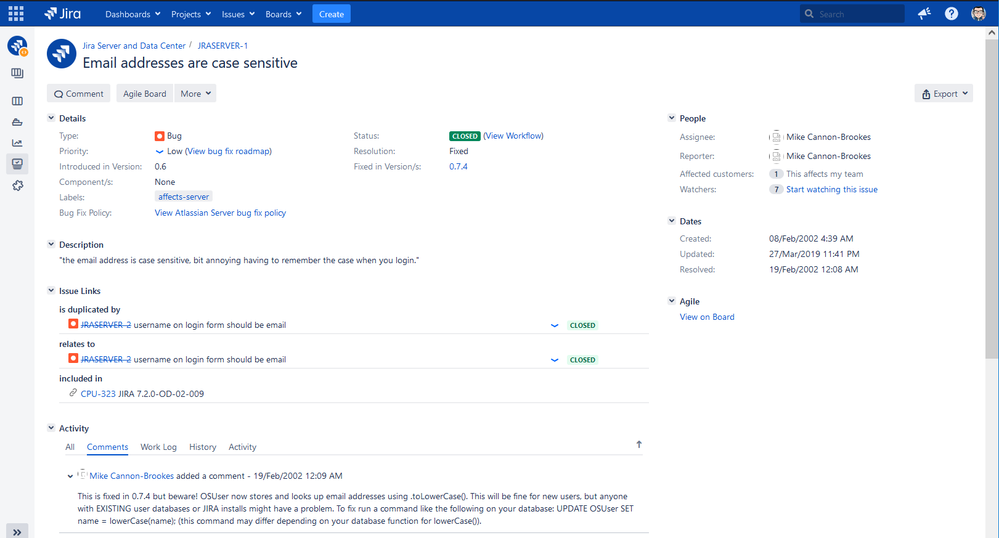Open View bug fix roadmap link
This screenshot has width=999, height=538.
pos(228,151)
